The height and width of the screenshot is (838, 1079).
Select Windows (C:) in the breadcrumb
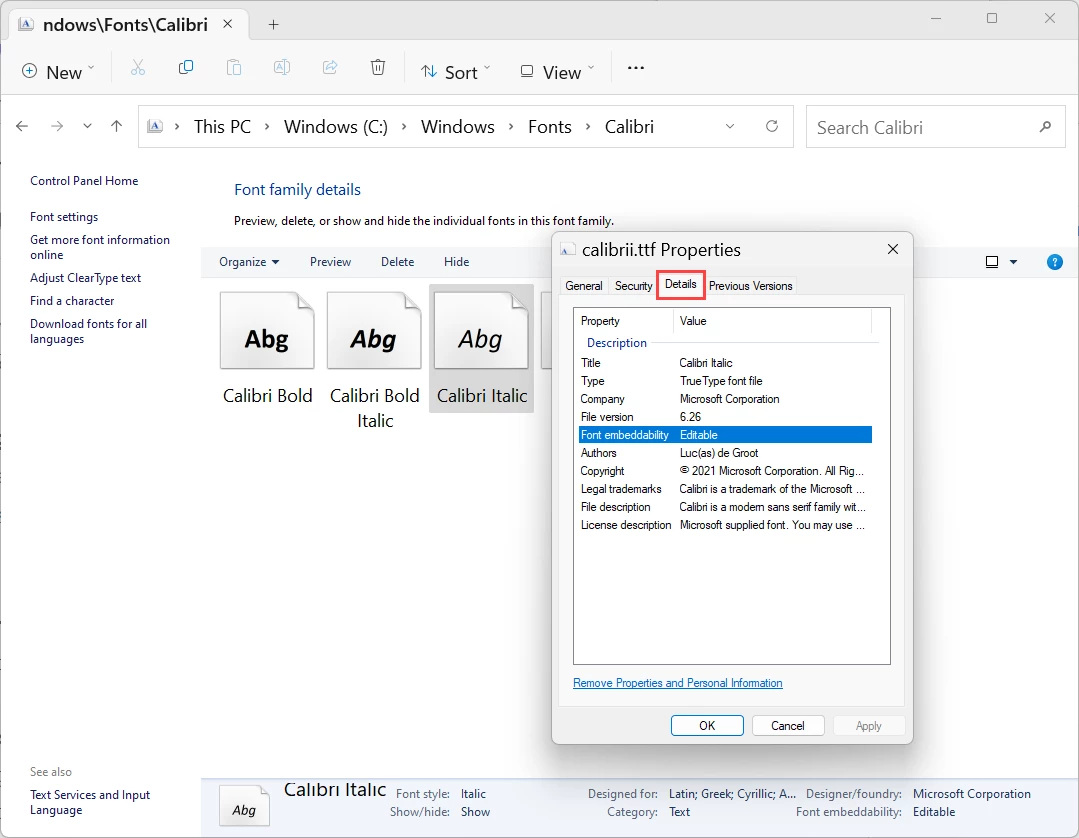(x=336, y=127)
